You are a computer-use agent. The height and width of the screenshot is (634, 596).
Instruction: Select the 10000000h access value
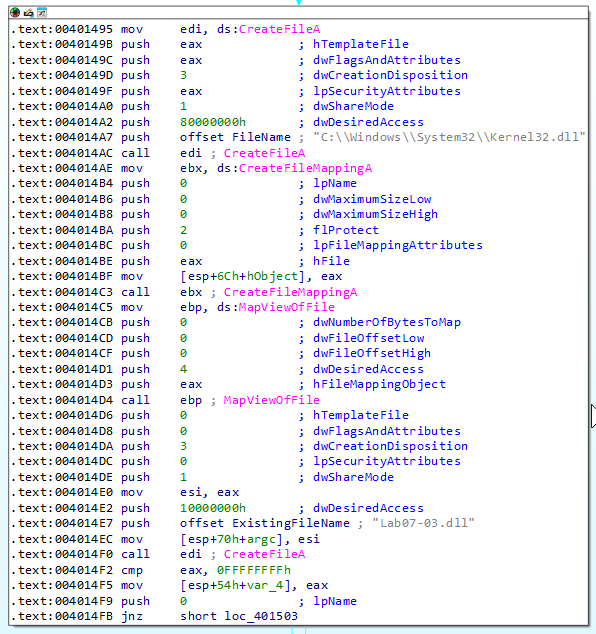[213, 508]
